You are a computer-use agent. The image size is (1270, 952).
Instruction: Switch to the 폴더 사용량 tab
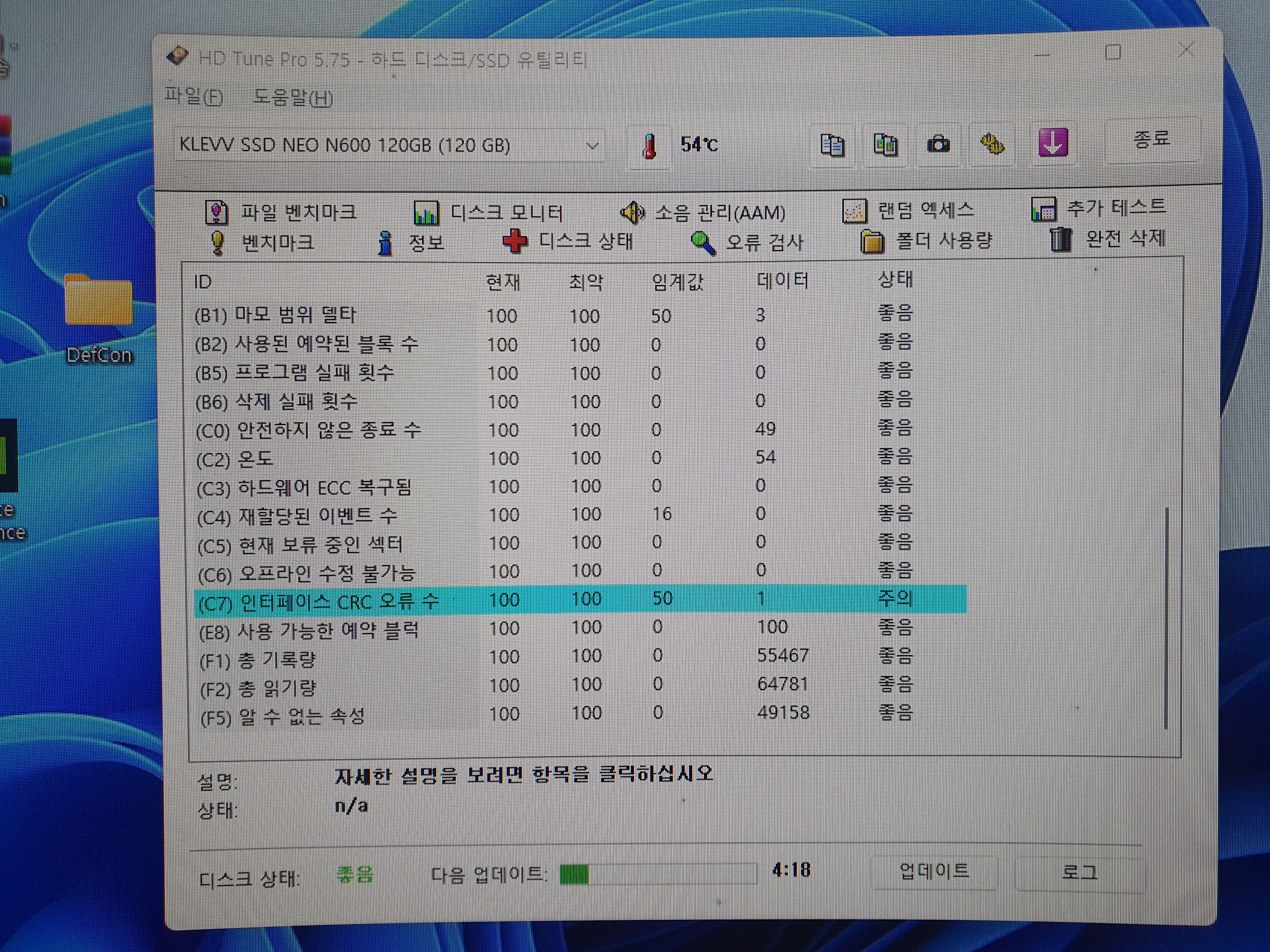[x=926, y=241]
